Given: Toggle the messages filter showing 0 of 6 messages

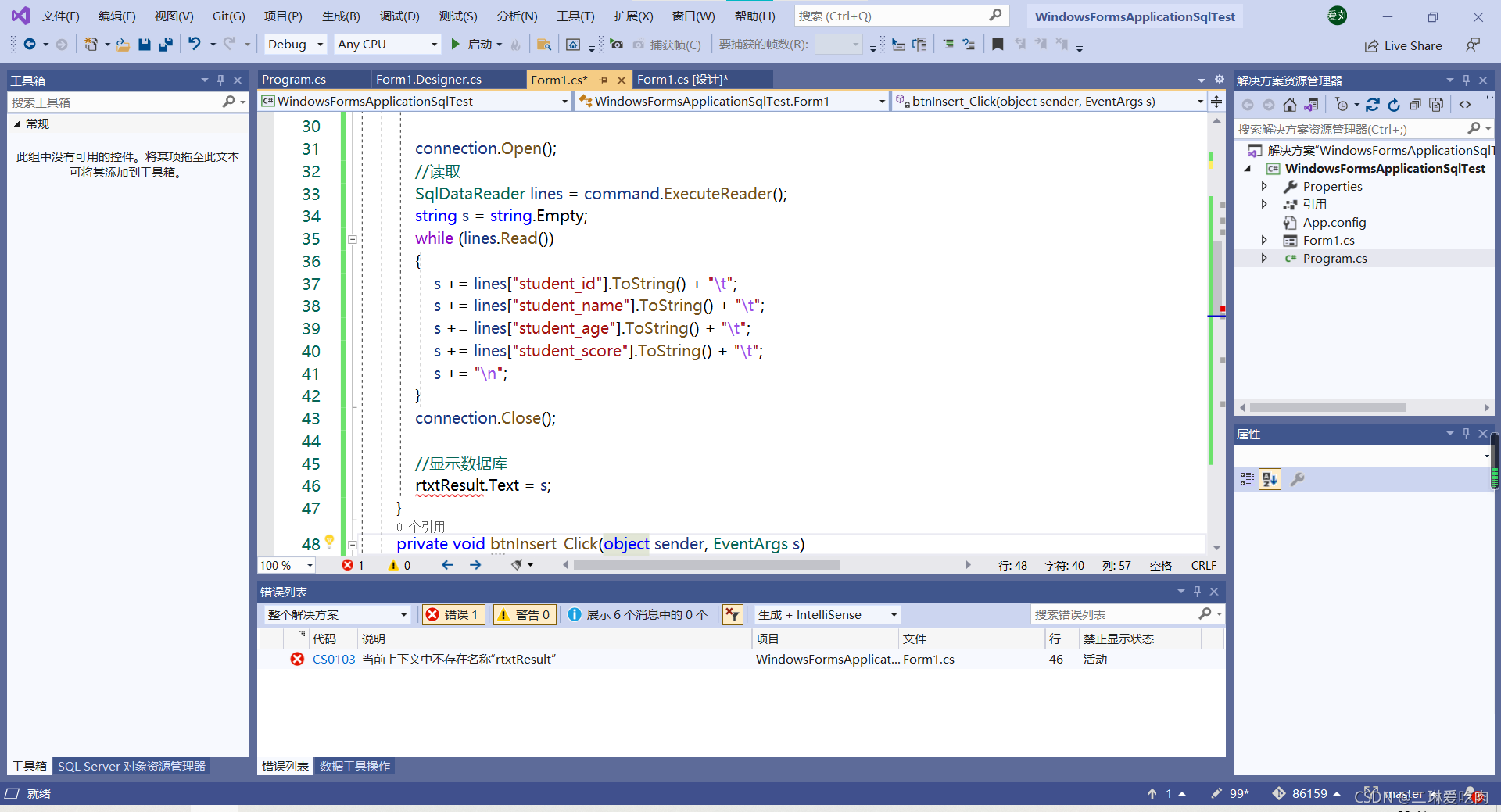Looking at the screenshot, I should [x=637, y=615].
